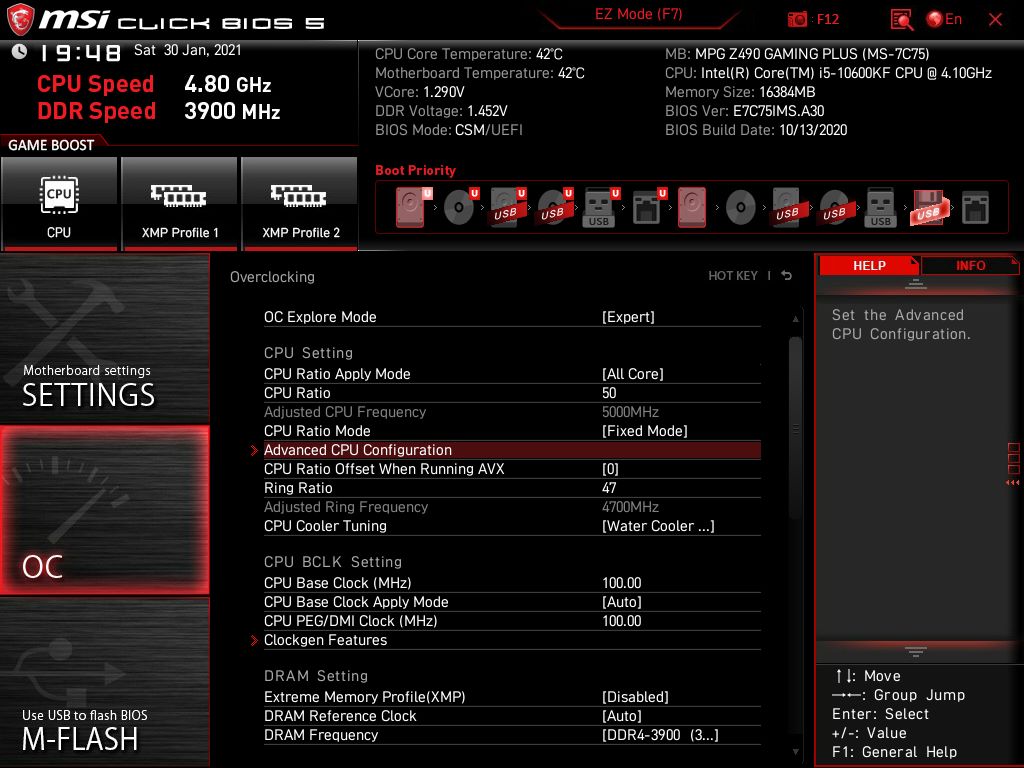Select the UEFI hard disk boot device icon
The height and width of the screenshot is (768, 1024).
413,207
